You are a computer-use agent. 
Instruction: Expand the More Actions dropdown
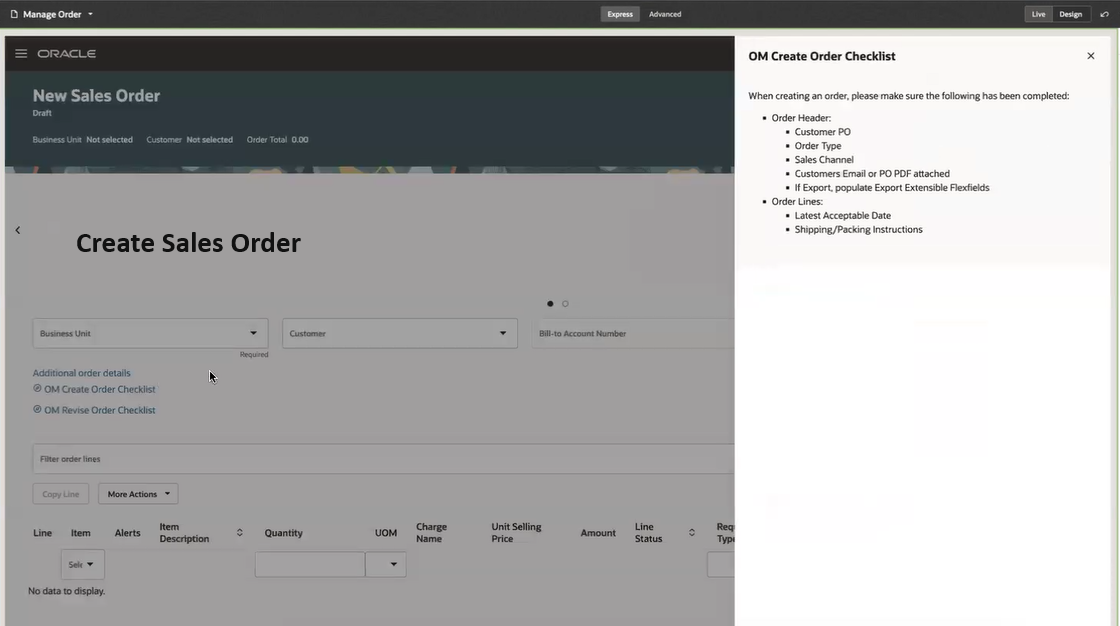click(137, 493)
